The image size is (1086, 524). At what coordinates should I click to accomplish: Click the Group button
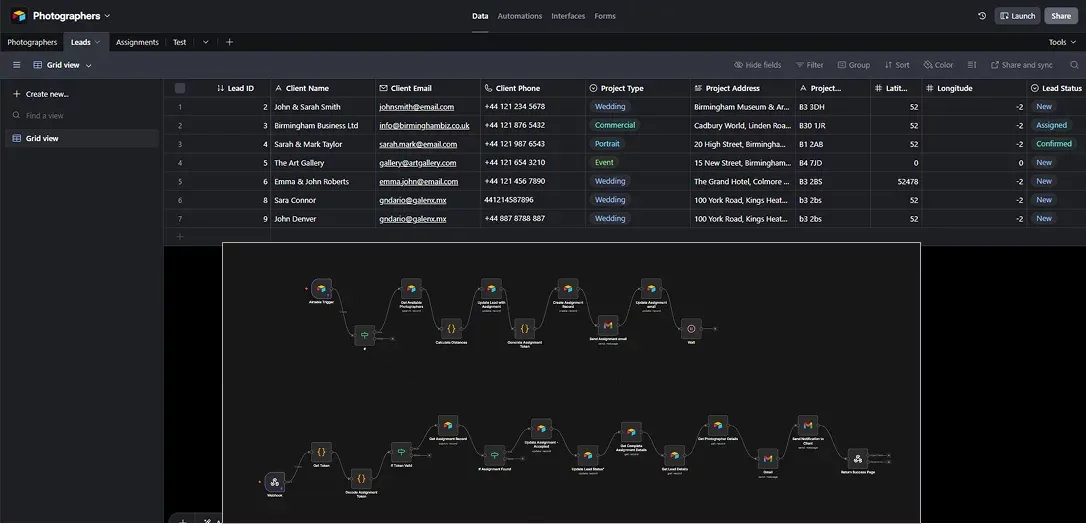coord(853,65)
